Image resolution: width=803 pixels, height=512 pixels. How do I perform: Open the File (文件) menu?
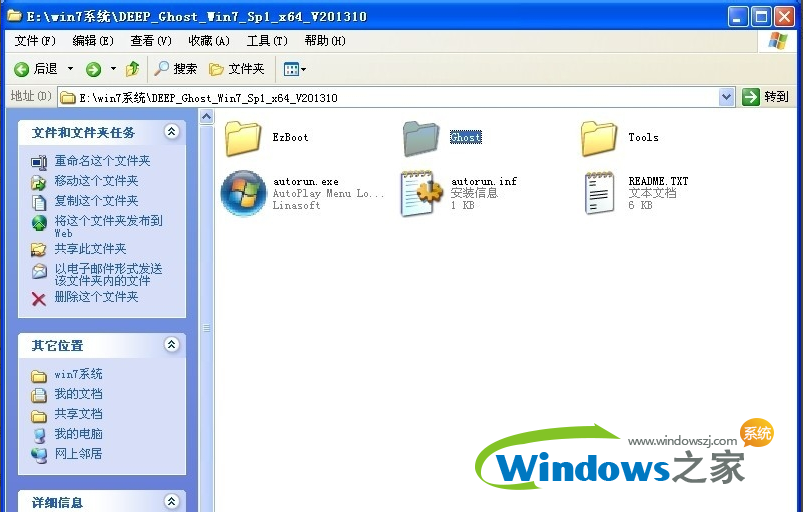pyautogui.click(x=35, y=40)
